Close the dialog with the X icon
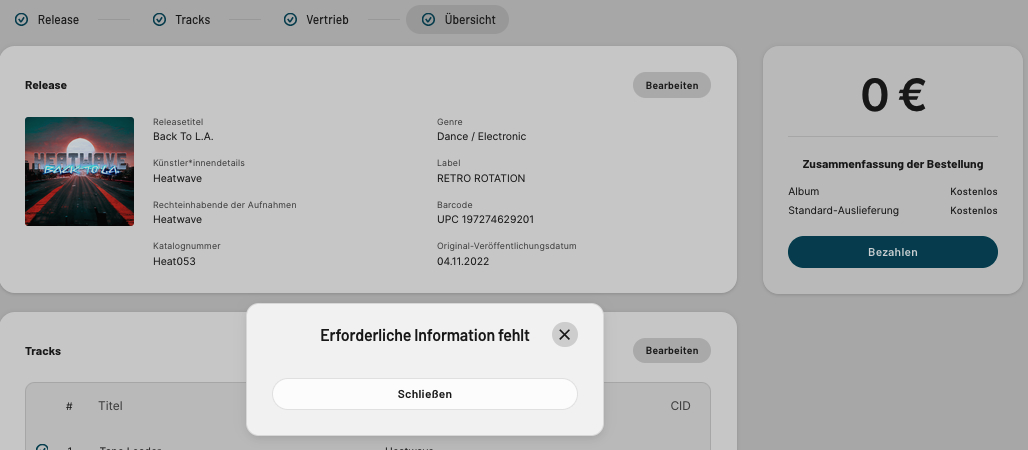 pos(565,335)
